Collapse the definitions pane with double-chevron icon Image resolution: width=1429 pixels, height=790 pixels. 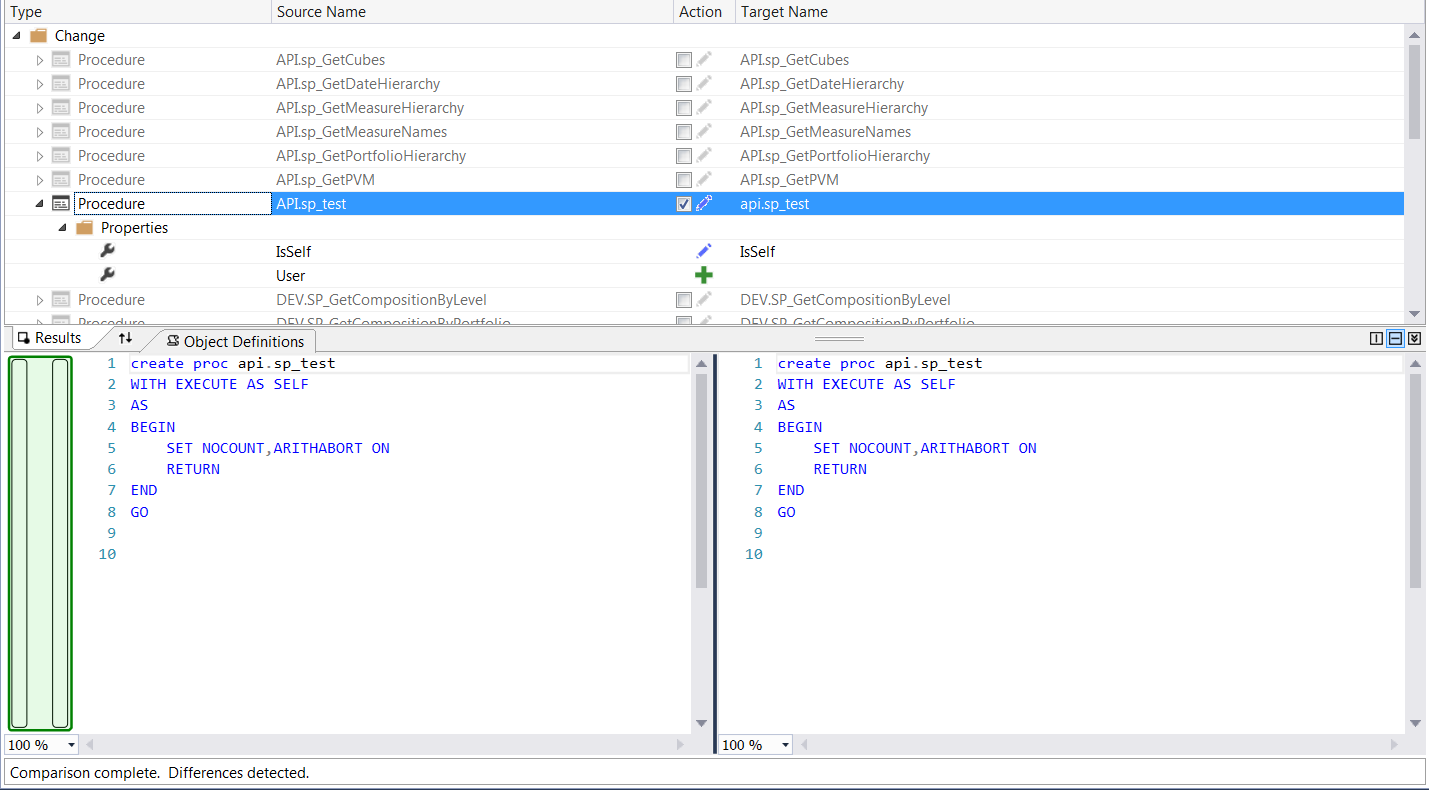pyautogui.click(x=1414, y=339)
